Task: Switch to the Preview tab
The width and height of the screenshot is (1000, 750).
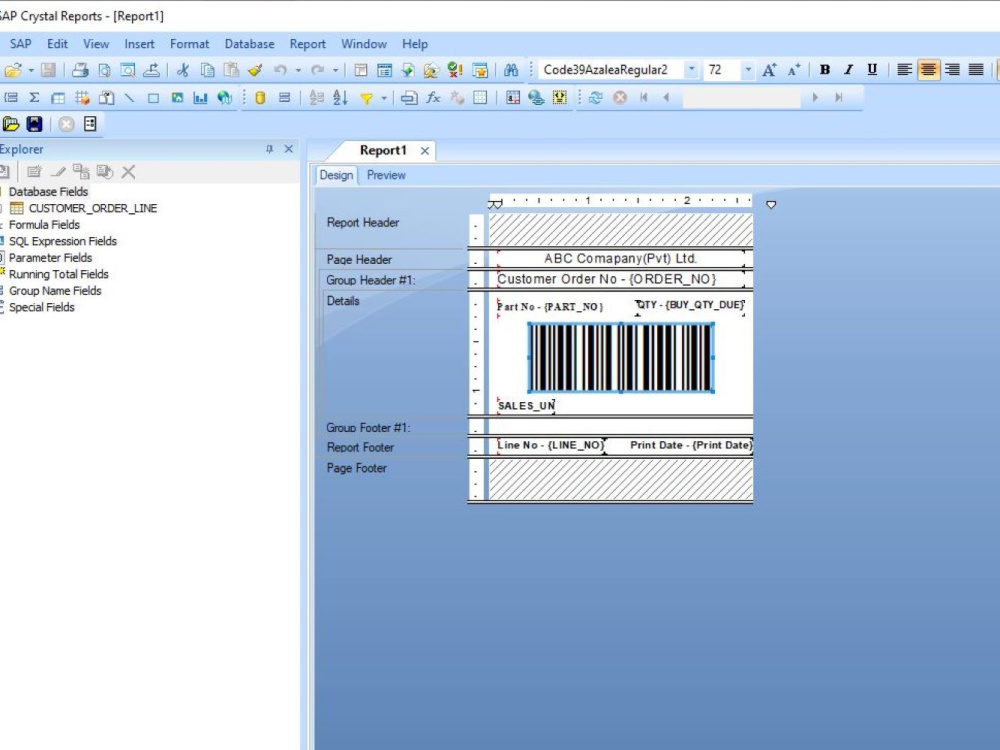Action: (386, 175)
